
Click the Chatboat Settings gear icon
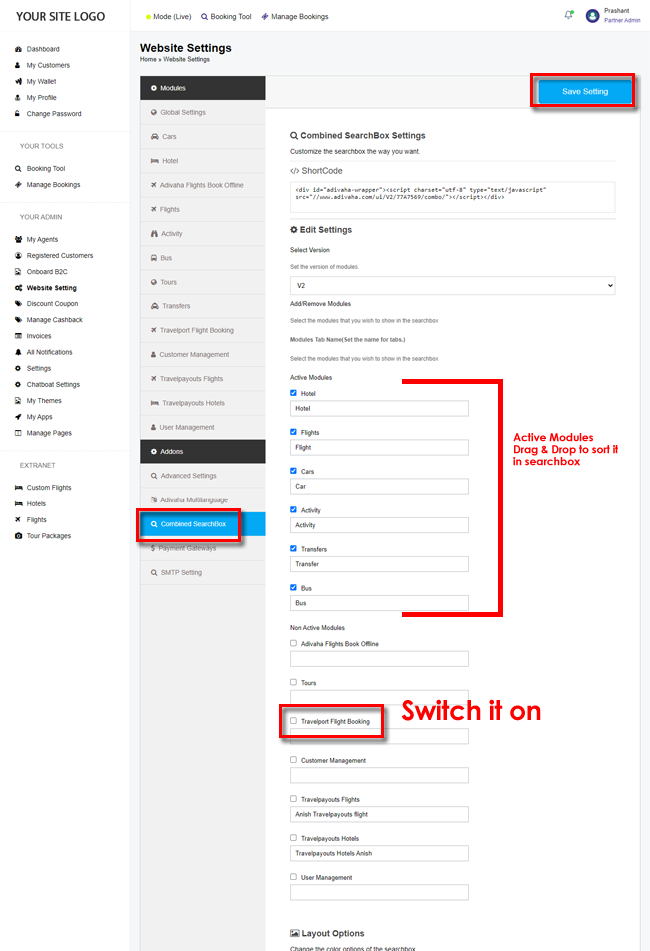click(18, 385)
